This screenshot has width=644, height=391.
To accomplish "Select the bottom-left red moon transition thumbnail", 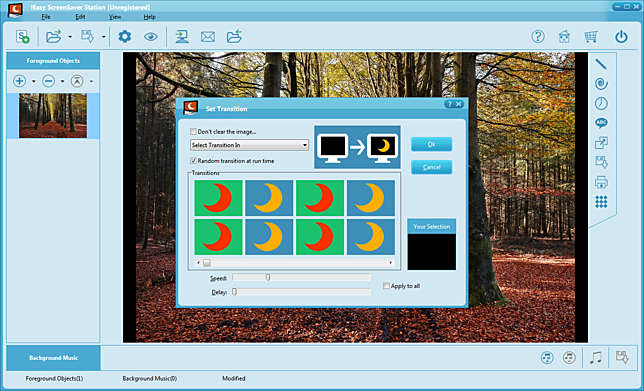I will pos(218,237).
